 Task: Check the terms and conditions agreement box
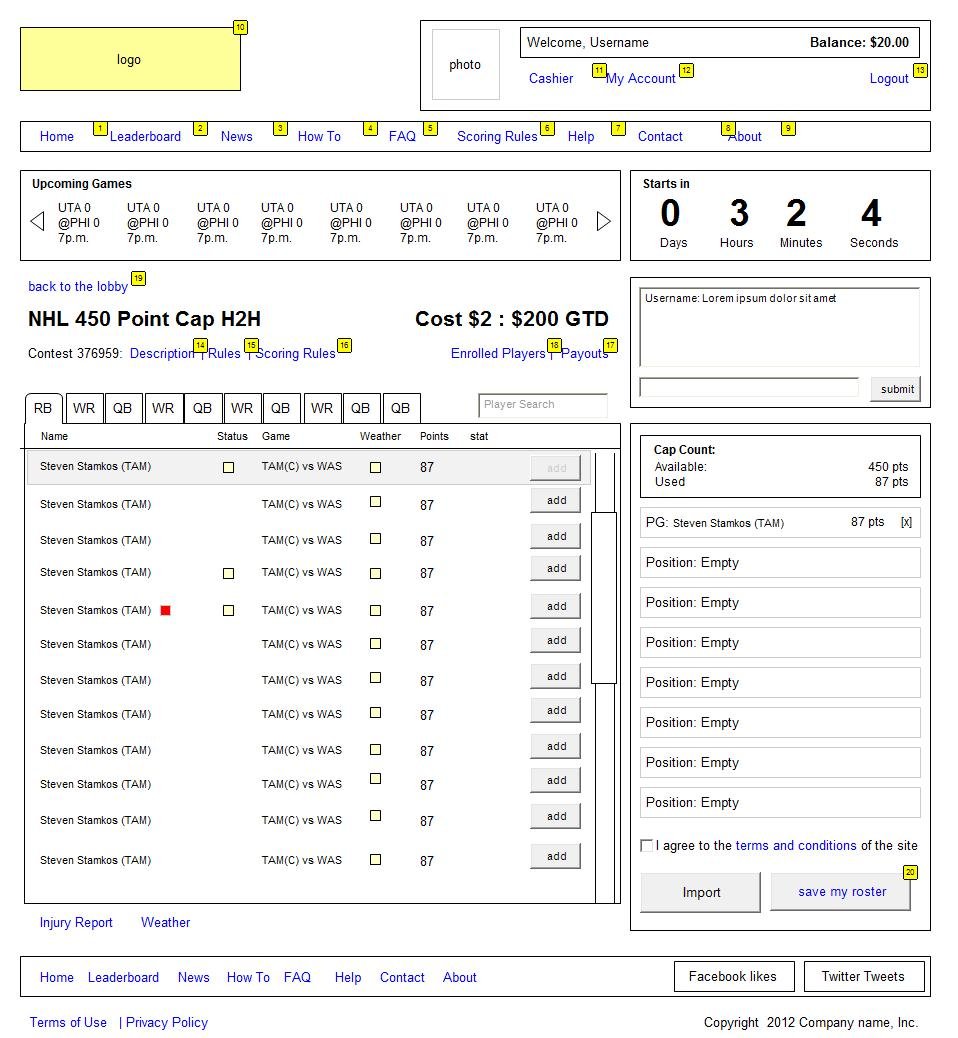647,845
